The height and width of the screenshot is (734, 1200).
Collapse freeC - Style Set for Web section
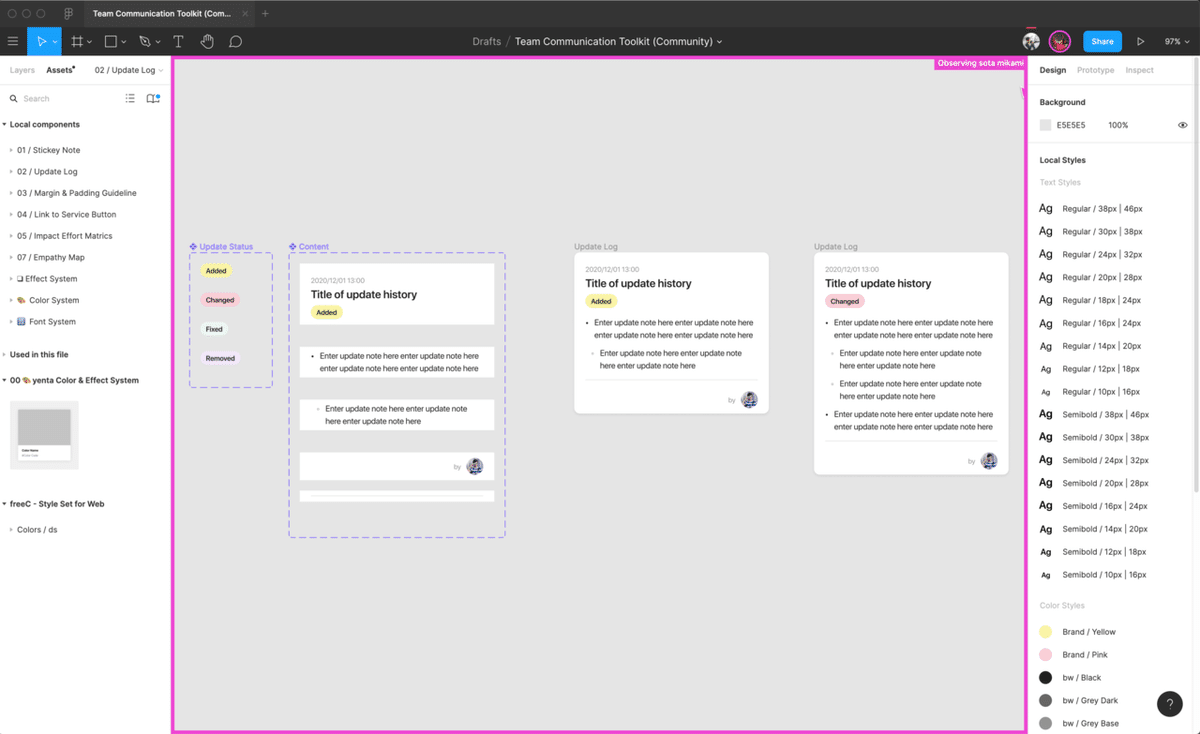click(5, 505)
